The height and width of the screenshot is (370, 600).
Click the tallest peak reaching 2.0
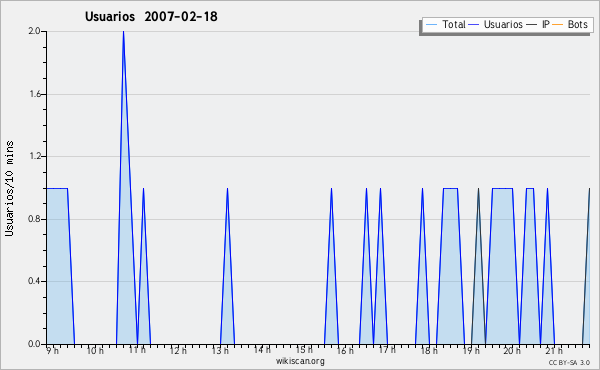[x=123, y=32]
